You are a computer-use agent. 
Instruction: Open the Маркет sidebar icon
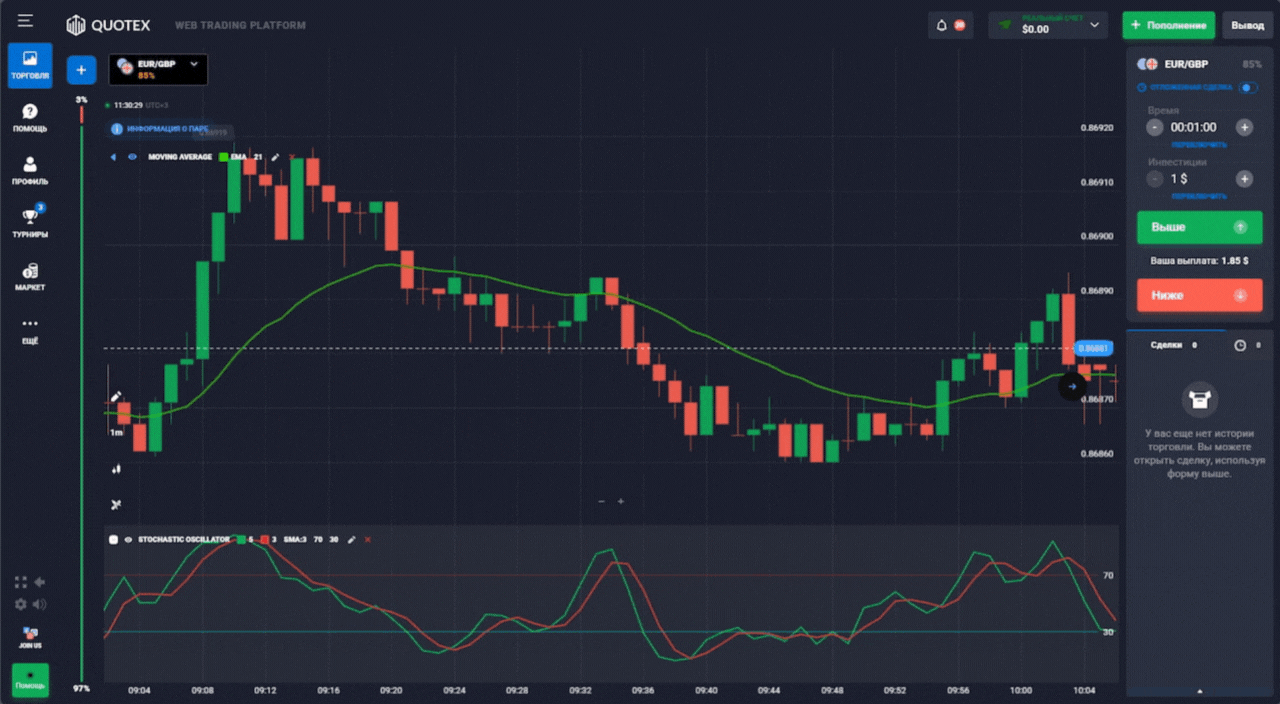[x=30, y=275]
